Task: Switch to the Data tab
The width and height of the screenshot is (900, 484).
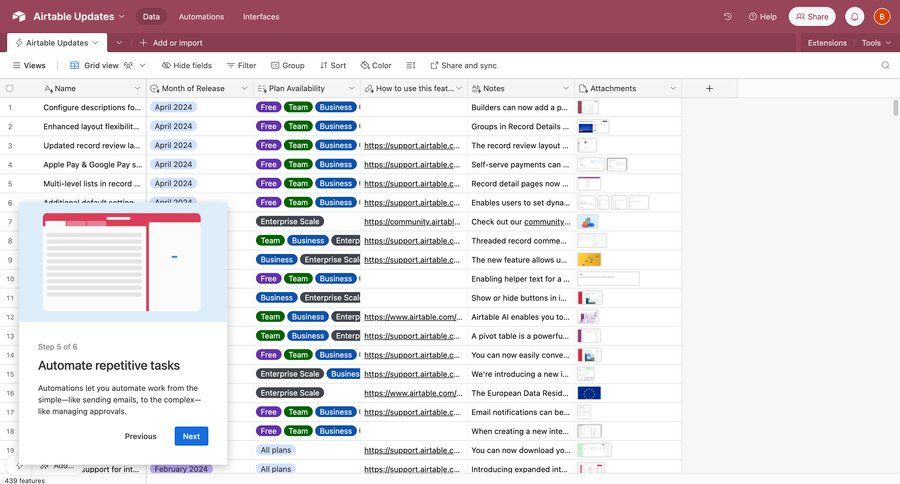Action: pyautogui.click(x=151, y=17)
